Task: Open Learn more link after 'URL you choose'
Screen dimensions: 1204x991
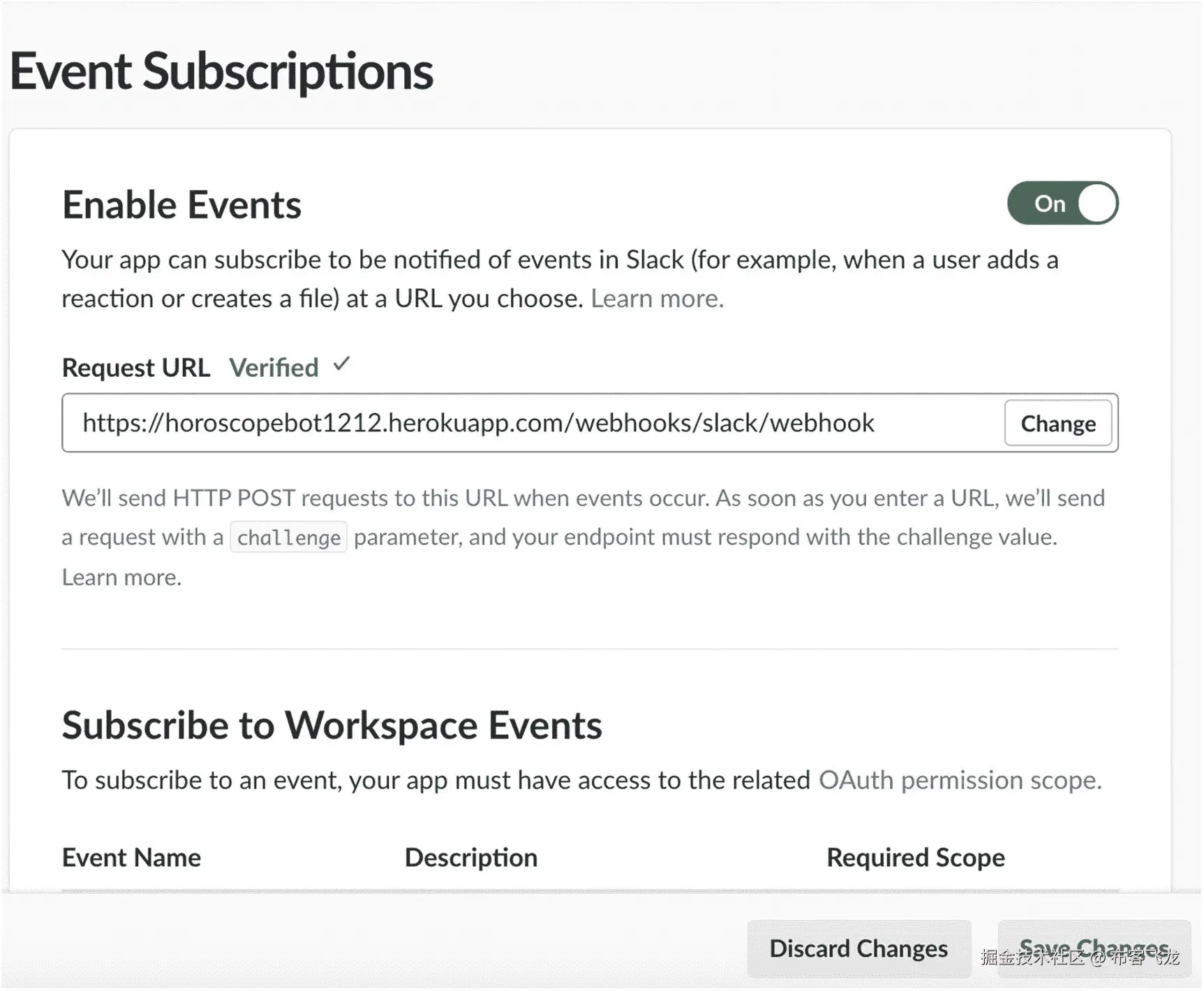Action: point(657,299)
